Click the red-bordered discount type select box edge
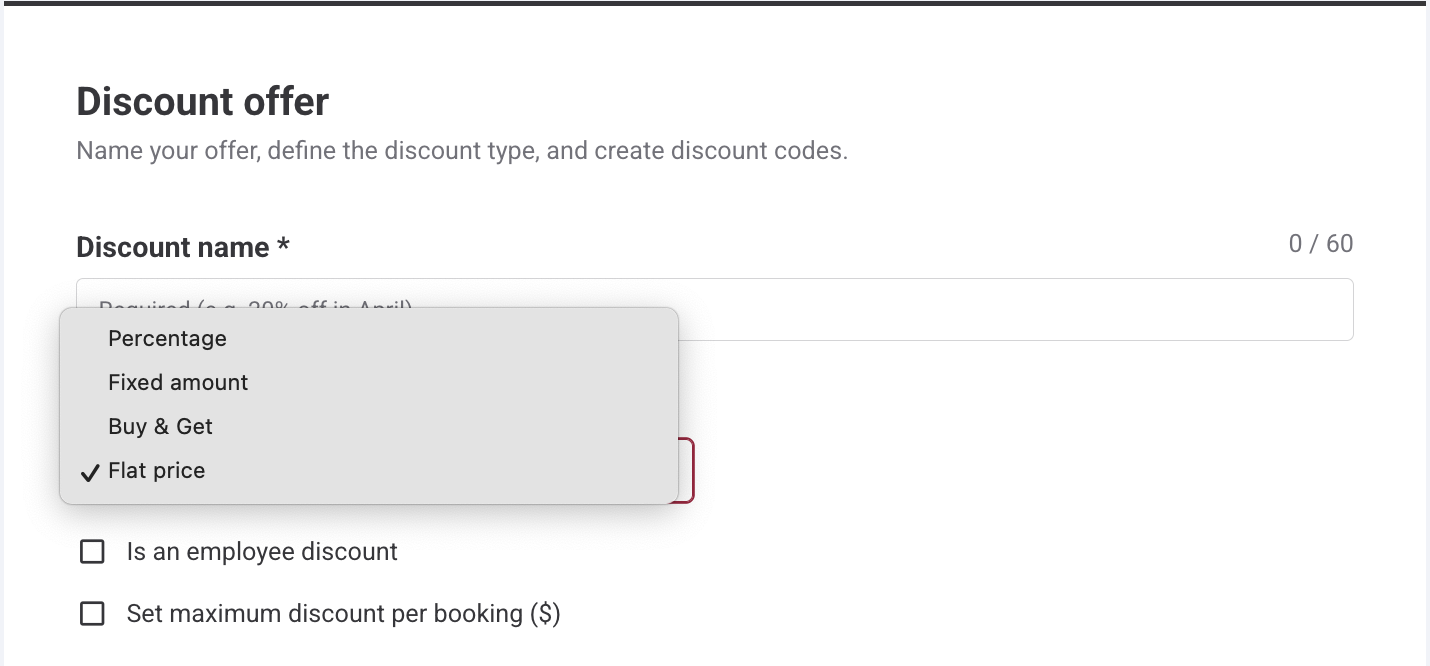1430x666 pixels. click(690, 471)
